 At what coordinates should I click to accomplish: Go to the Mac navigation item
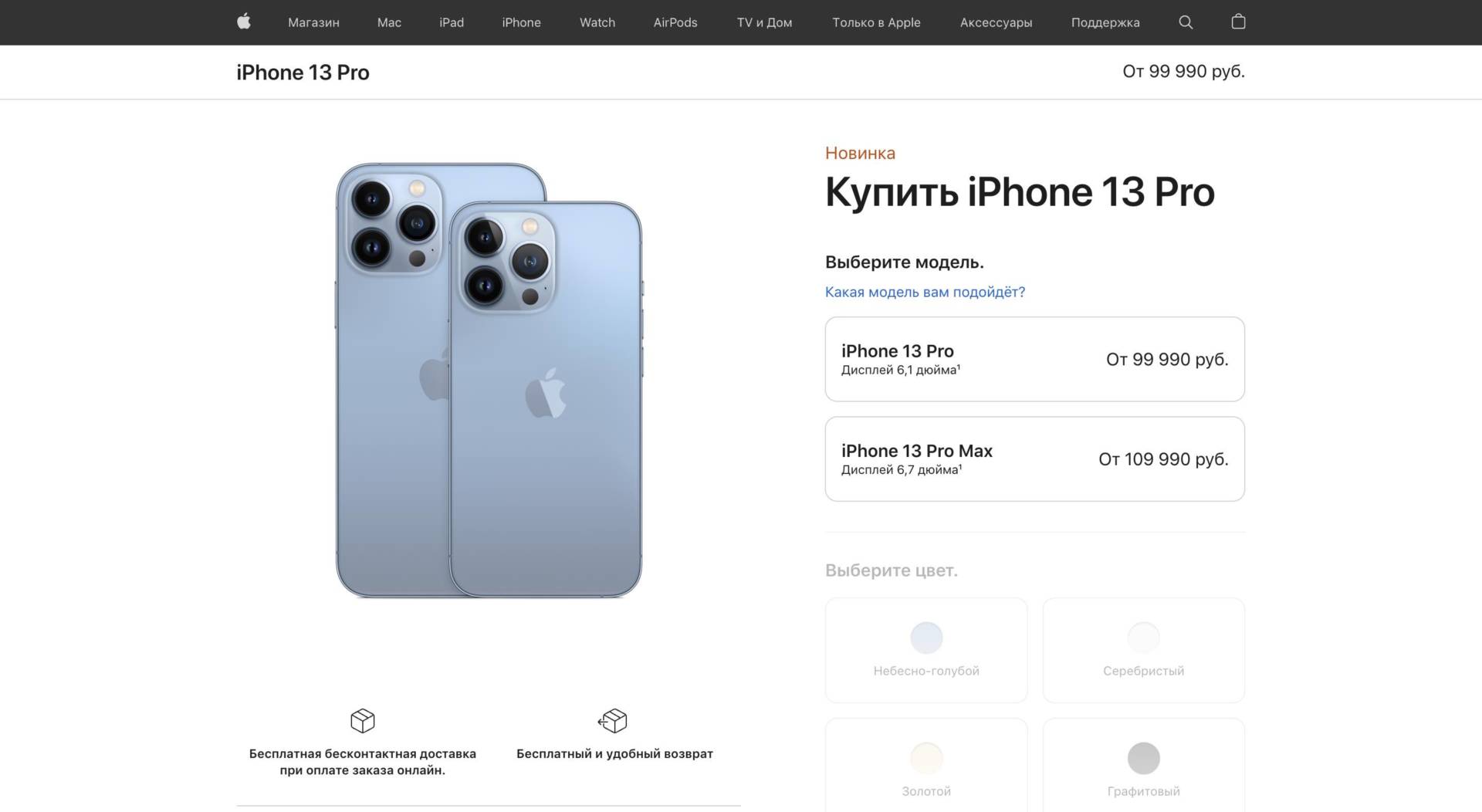pyautogui.click(x=389, y=22)
